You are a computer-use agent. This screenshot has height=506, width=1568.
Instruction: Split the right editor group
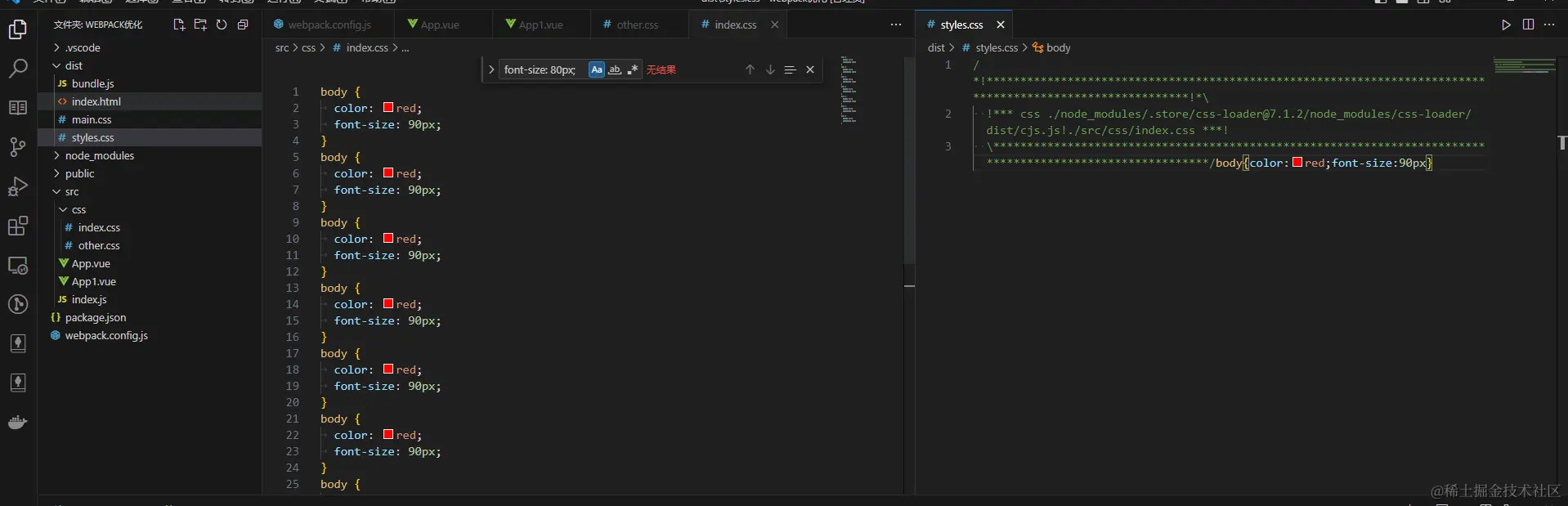[x=1528, y=25]
